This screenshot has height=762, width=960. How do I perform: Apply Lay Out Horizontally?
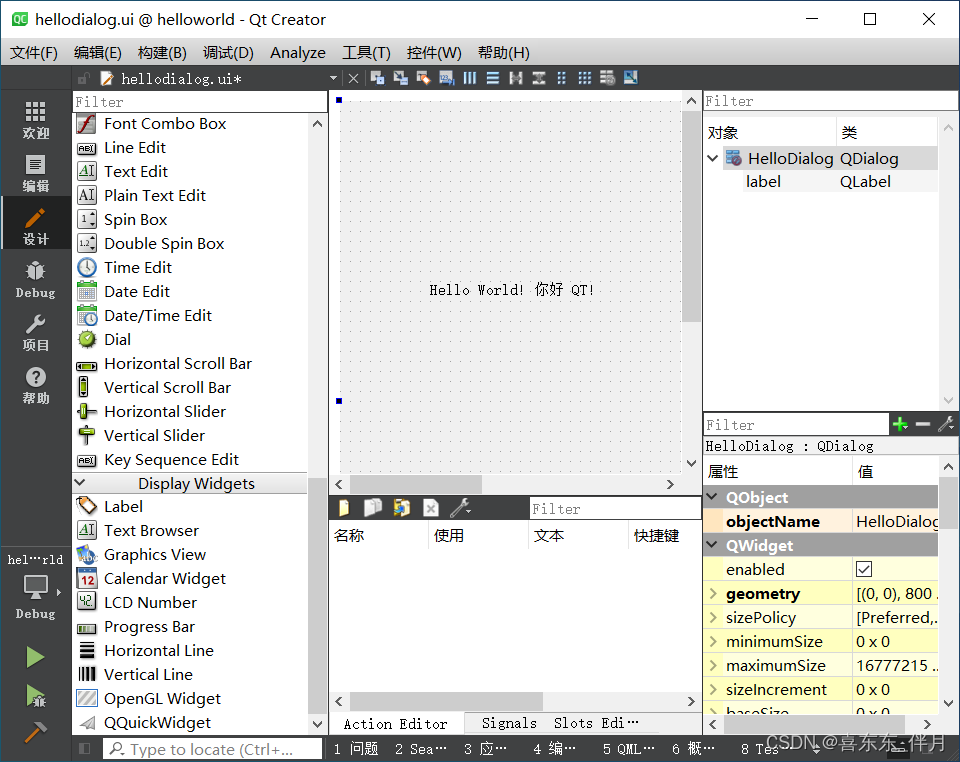click(470, 78)
